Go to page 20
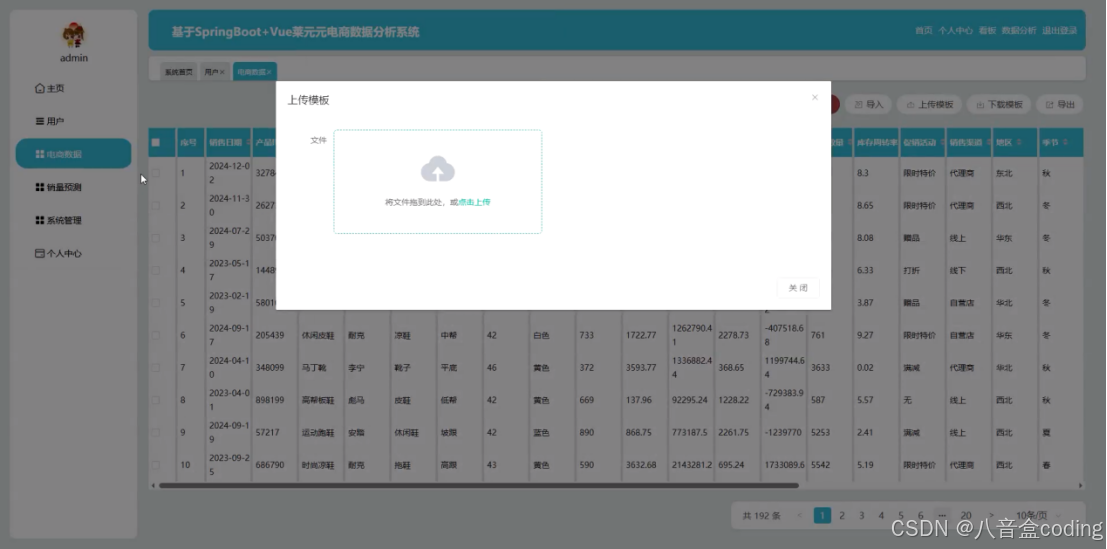Image resolution: width=1107 pixels, height=549 pixels. click(966, 515)
